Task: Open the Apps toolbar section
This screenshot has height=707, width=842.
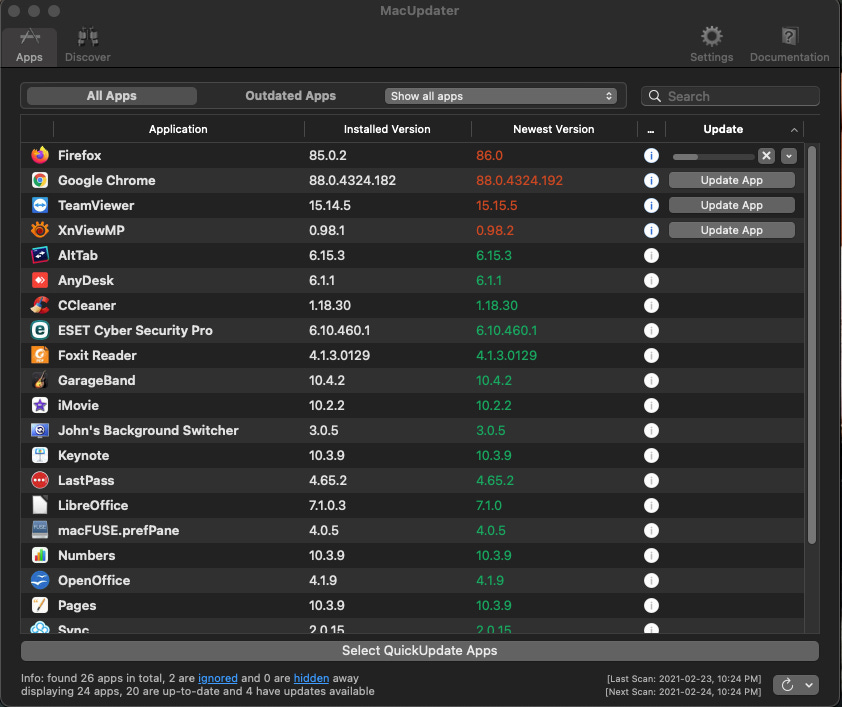Action: pyautogui.click(x=29, y=46)
